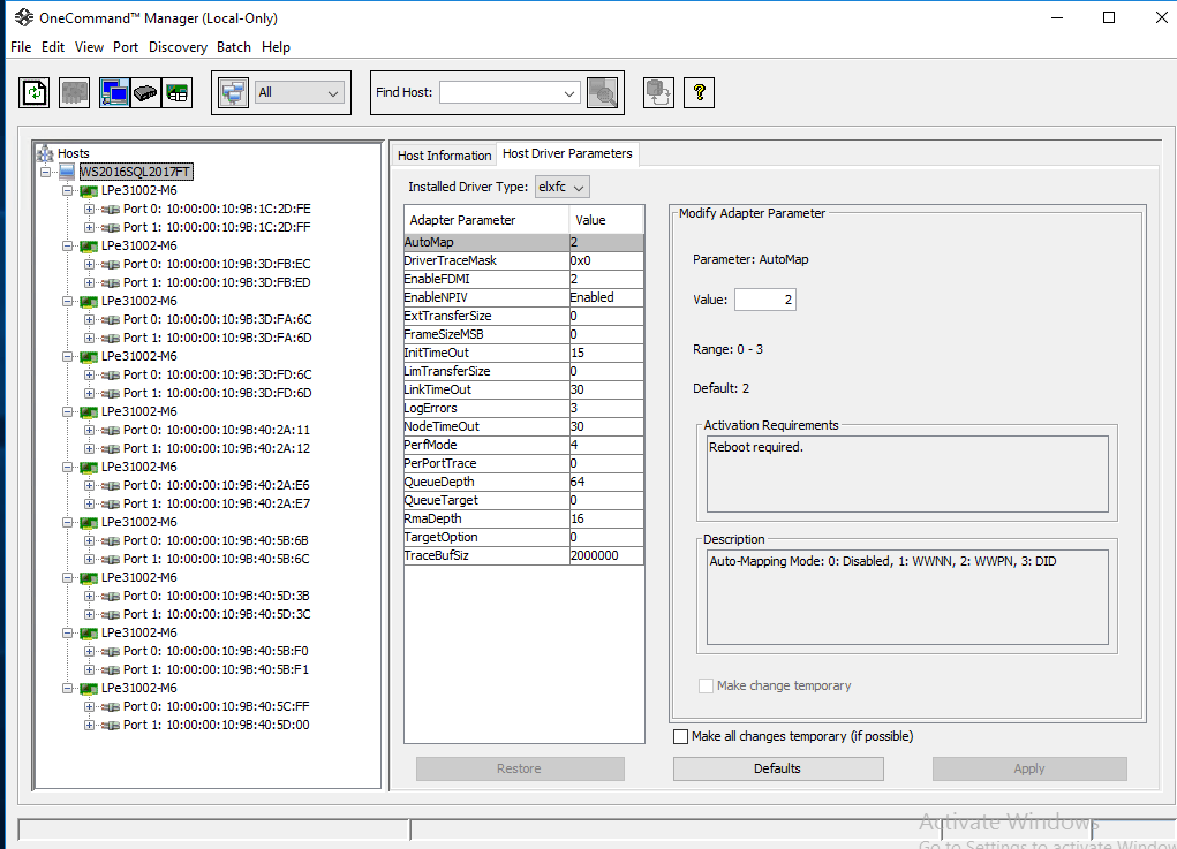Switch to the Host Information tab
The image size is (1177, 849).
[444, 155]
